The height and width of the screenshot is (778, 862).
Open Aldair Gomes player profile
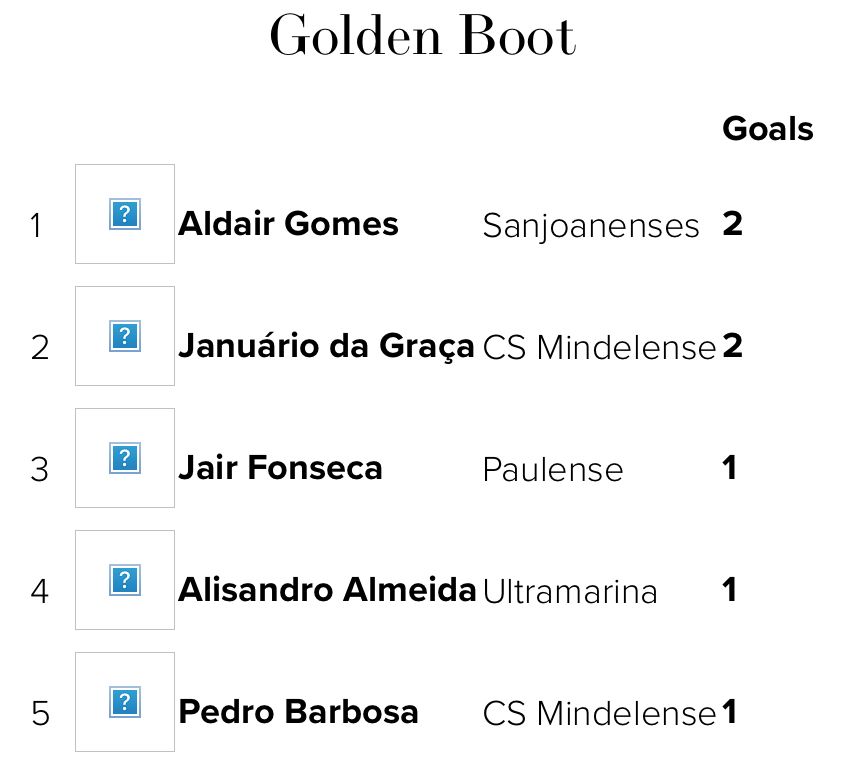[288, 224]
